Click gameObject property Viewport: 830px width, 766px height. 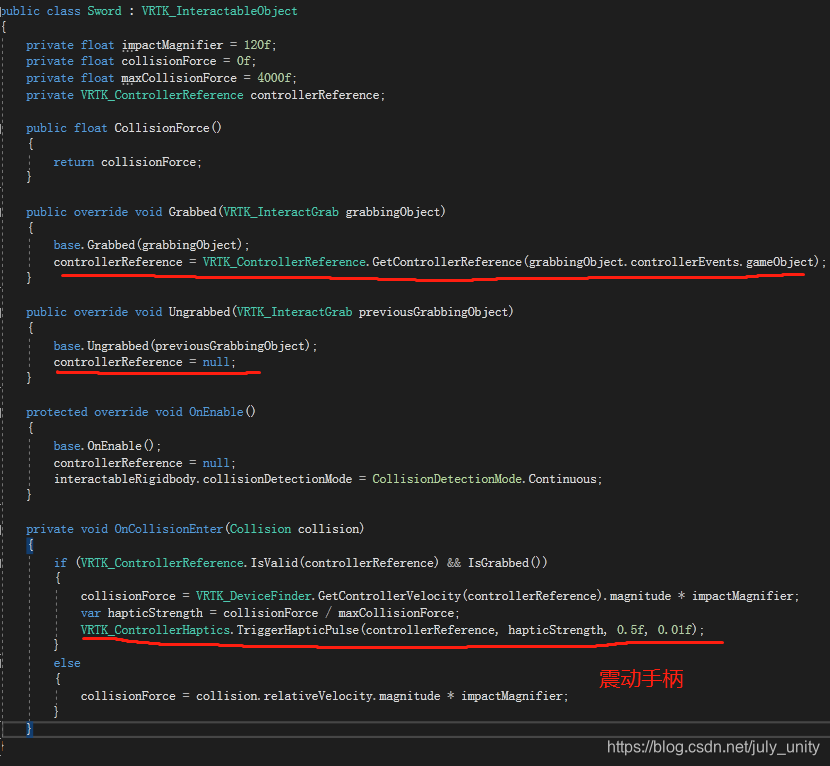(x=780, y=262)
